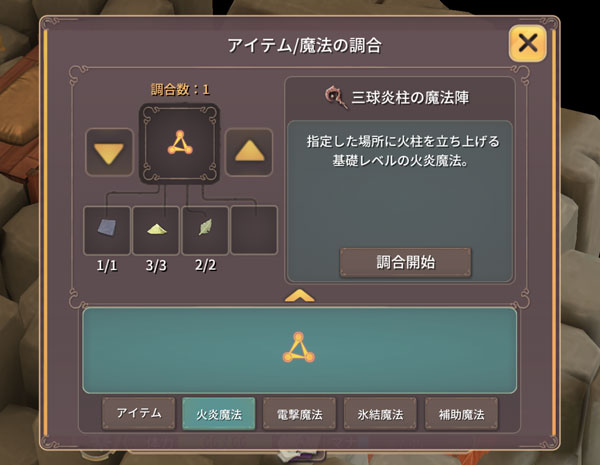Click the empty fourth ingredient slot
This screenshot has height=465, width=600.
(x=254, y=230)
